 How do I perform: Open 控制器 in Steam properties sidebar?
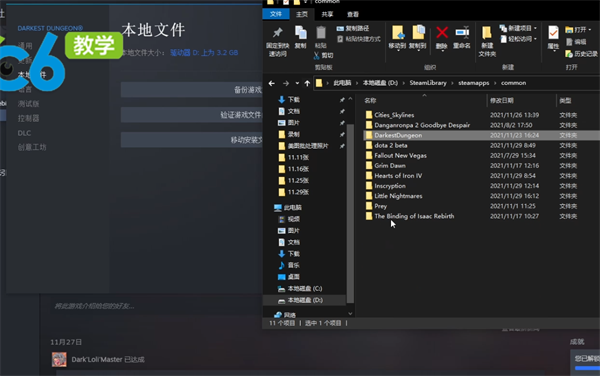28,118
